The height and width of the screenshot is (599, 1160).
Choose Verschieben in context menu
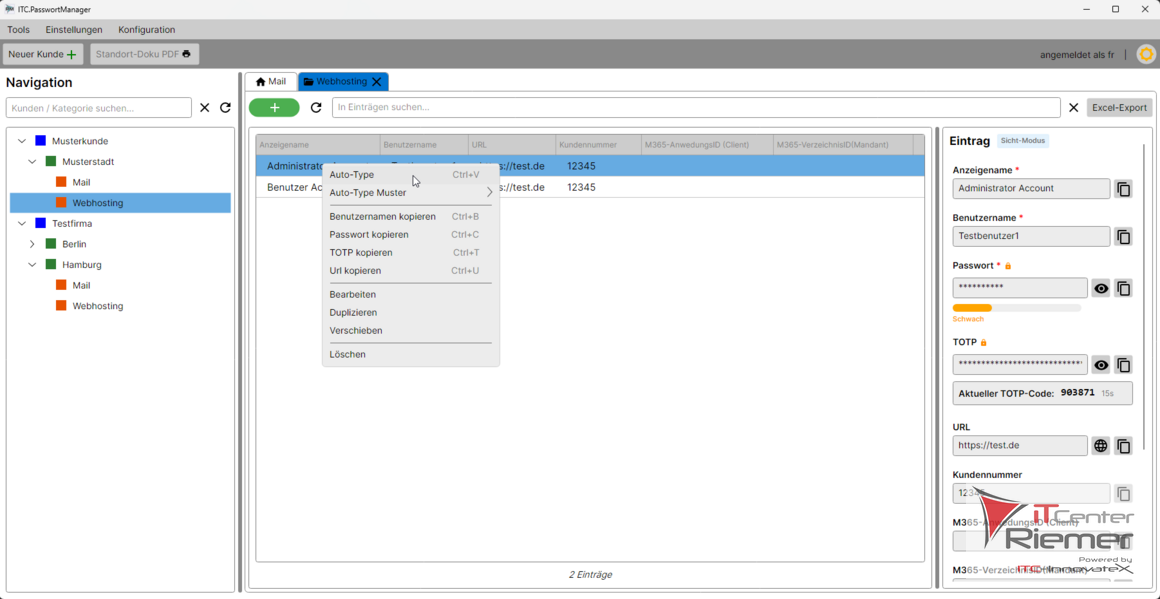coord(411,331)
